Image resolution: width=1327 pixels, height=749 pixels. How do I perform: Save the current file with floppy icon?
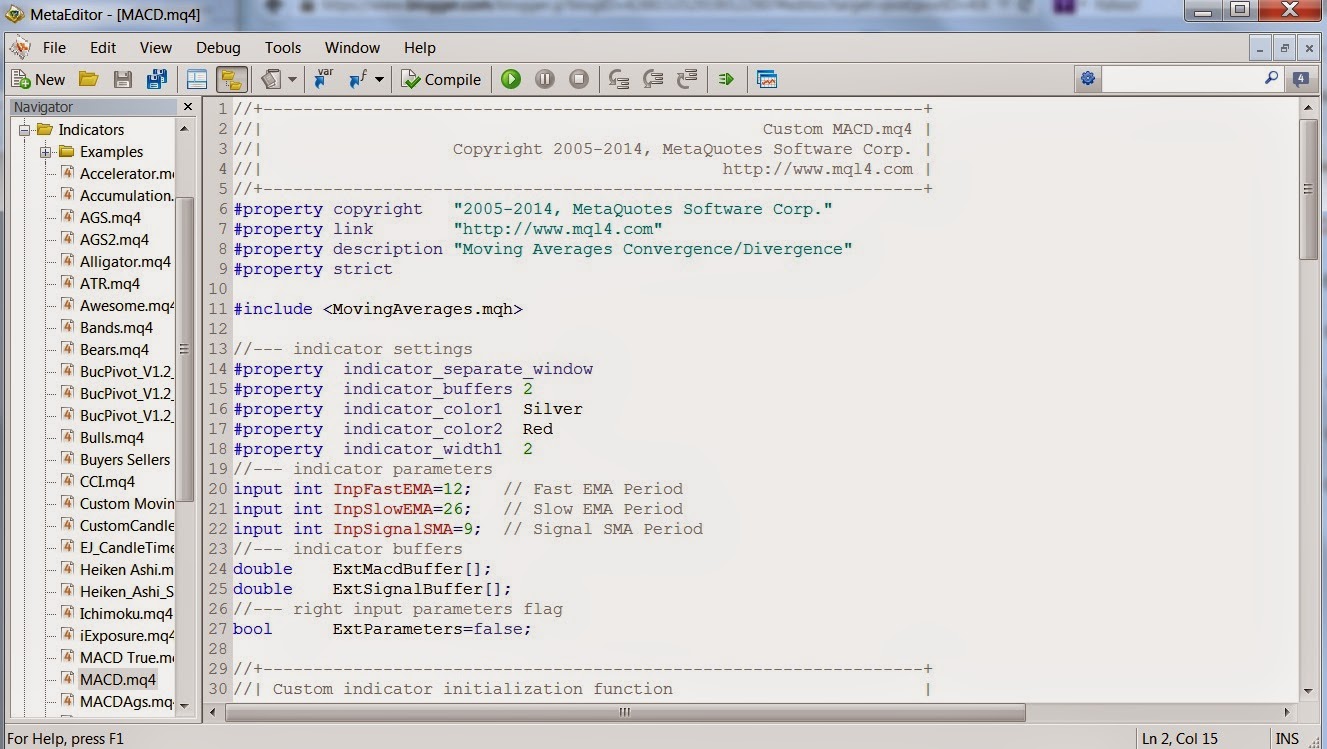tap(123, 79)
